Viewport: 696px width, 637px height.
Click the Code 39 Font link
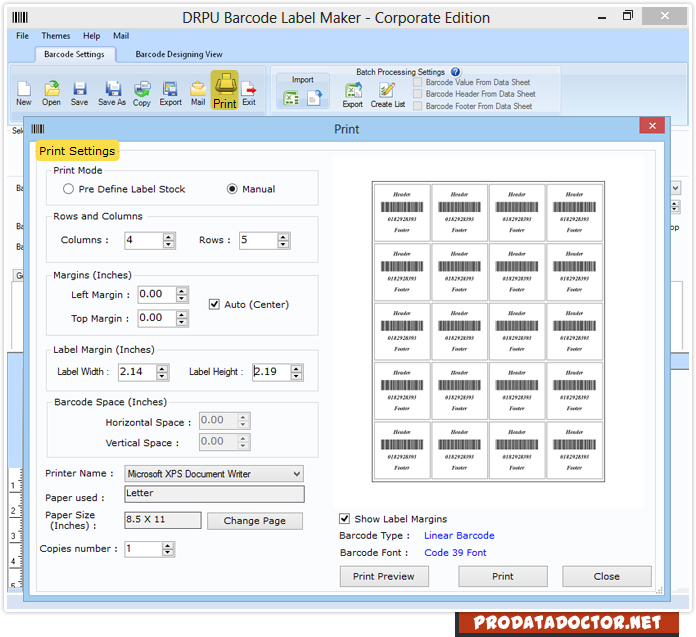point(455,553)
